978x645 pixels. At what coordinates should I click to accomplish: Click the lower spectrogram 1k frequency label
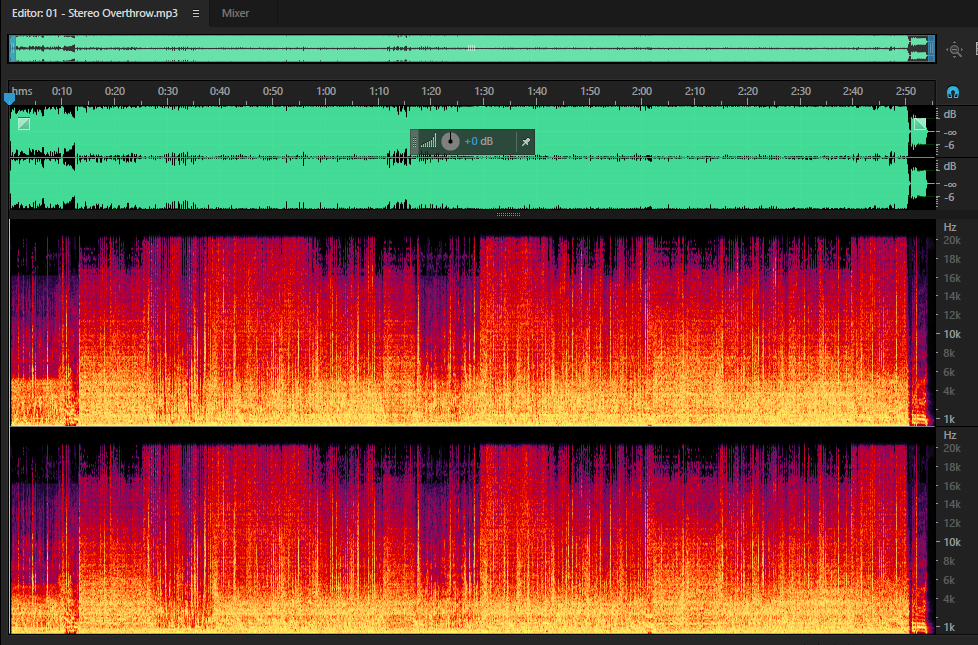point(949,627)
